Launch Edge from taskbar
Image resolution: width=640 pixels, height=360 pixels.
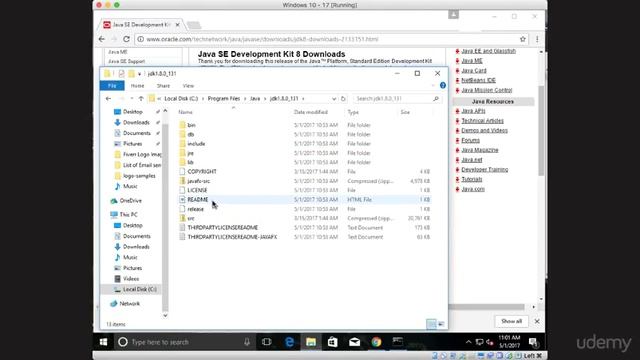(289, 342)
